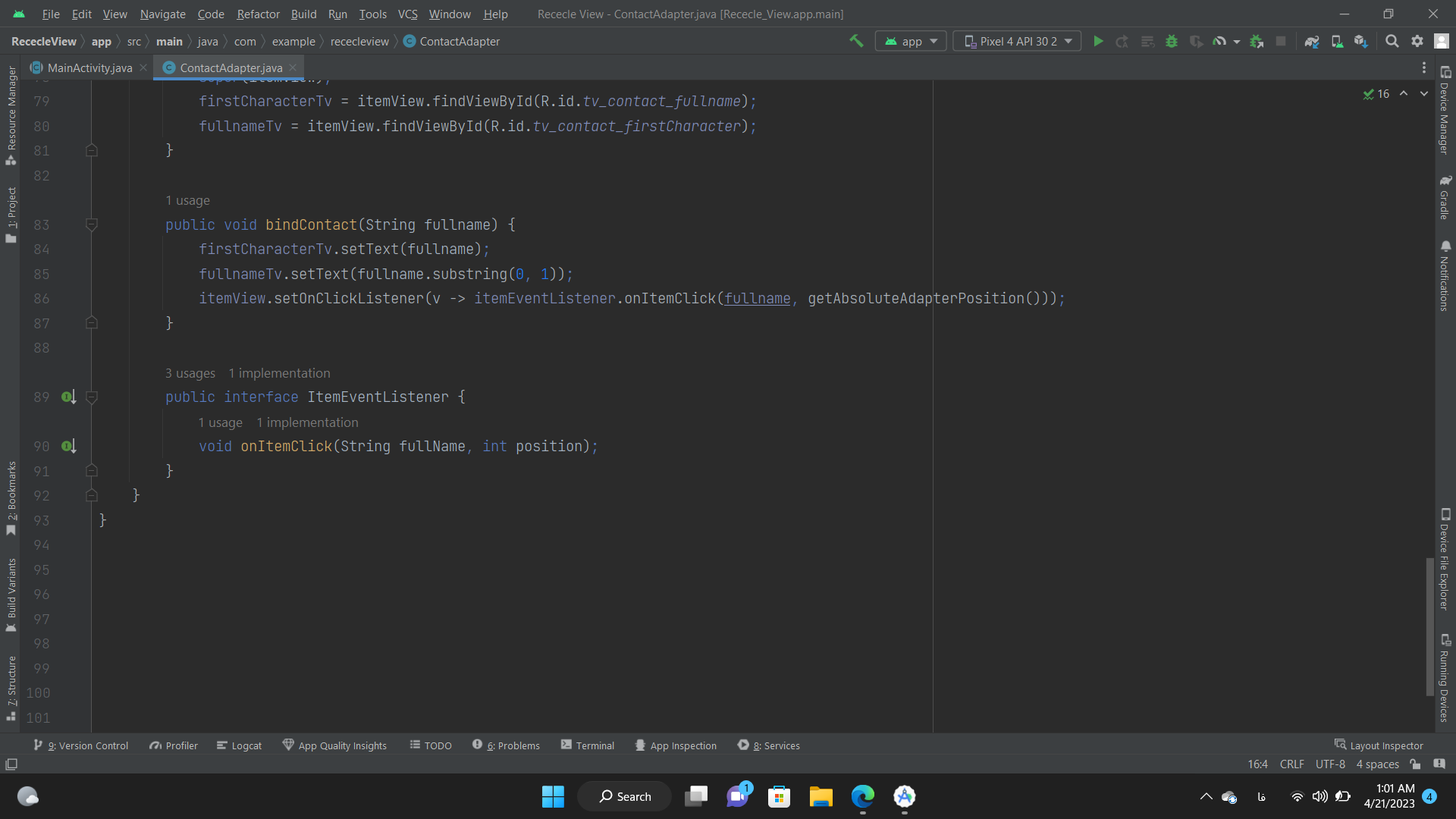Image resolution: width=1456 pixels, height=819 pixels.
Task: Switch to the MainActivity.java tab
Action: pyautogui.click(x=89, y=67)
